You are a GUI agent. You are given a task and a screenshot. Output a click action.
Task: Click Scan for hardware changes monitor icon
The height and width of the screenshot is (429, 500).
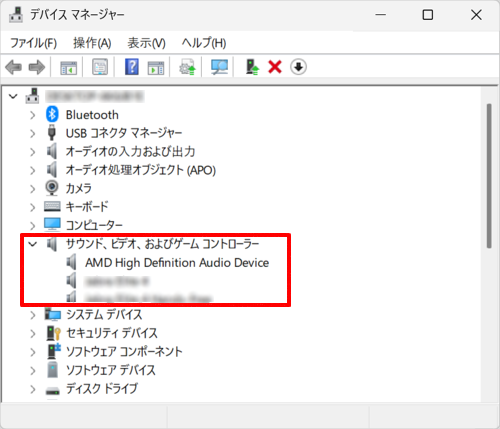pyautogui.click(x=219, y=67)
